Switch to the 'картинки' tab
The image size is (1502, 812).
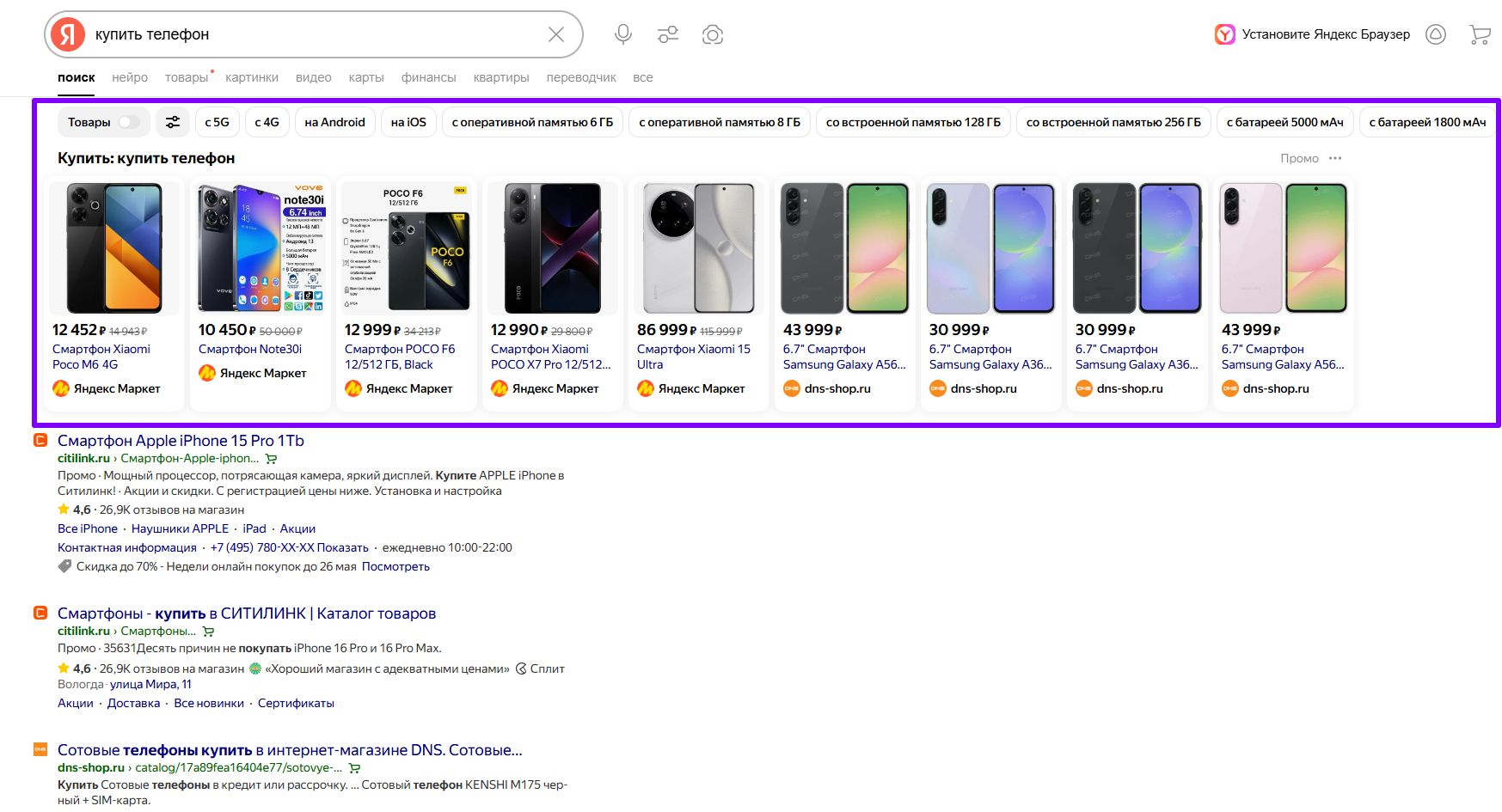pyautogui.click(x=252, y=77)
